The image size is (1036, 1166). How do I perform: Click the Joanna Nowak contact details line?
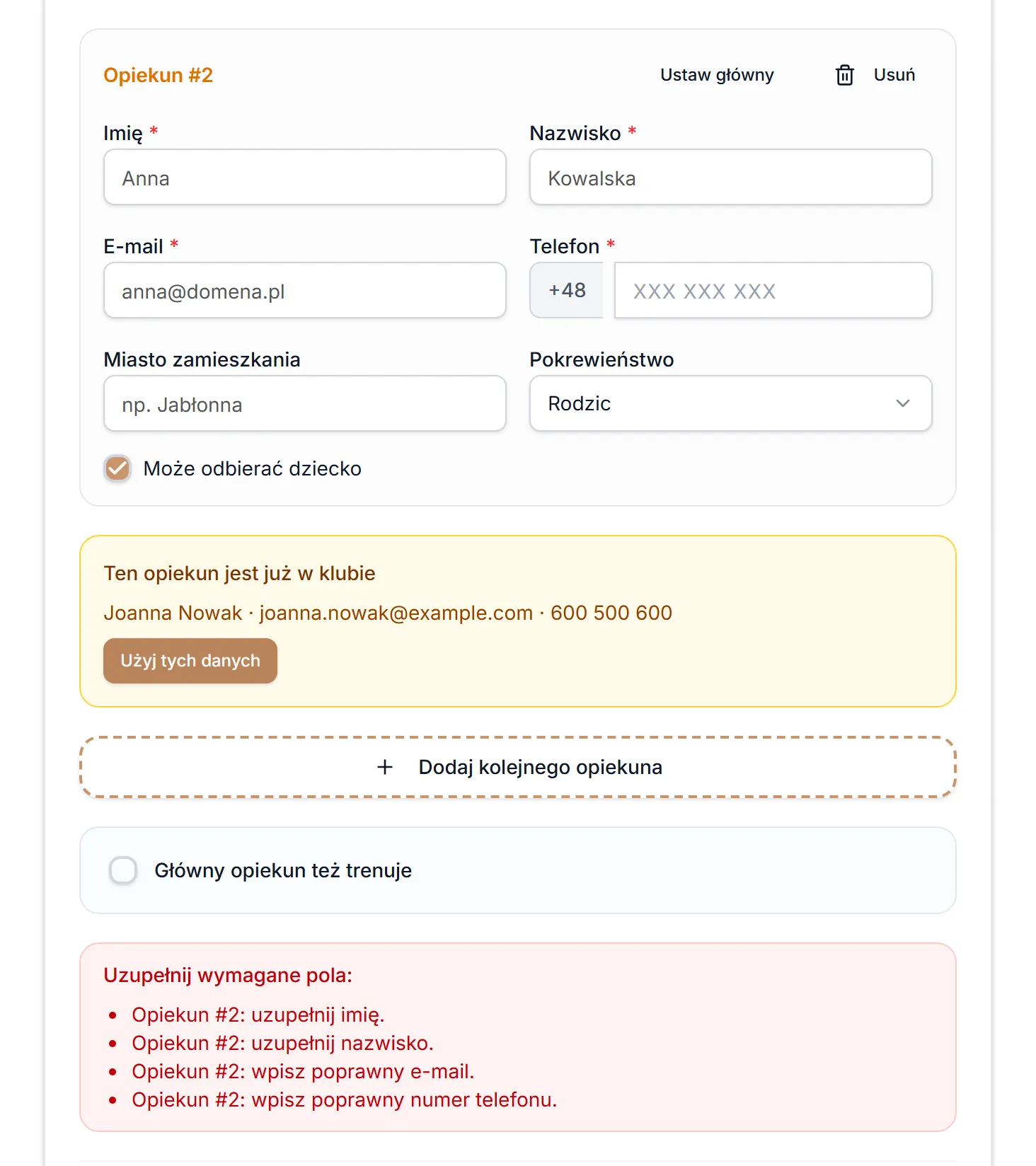click(x=388, y=613)
